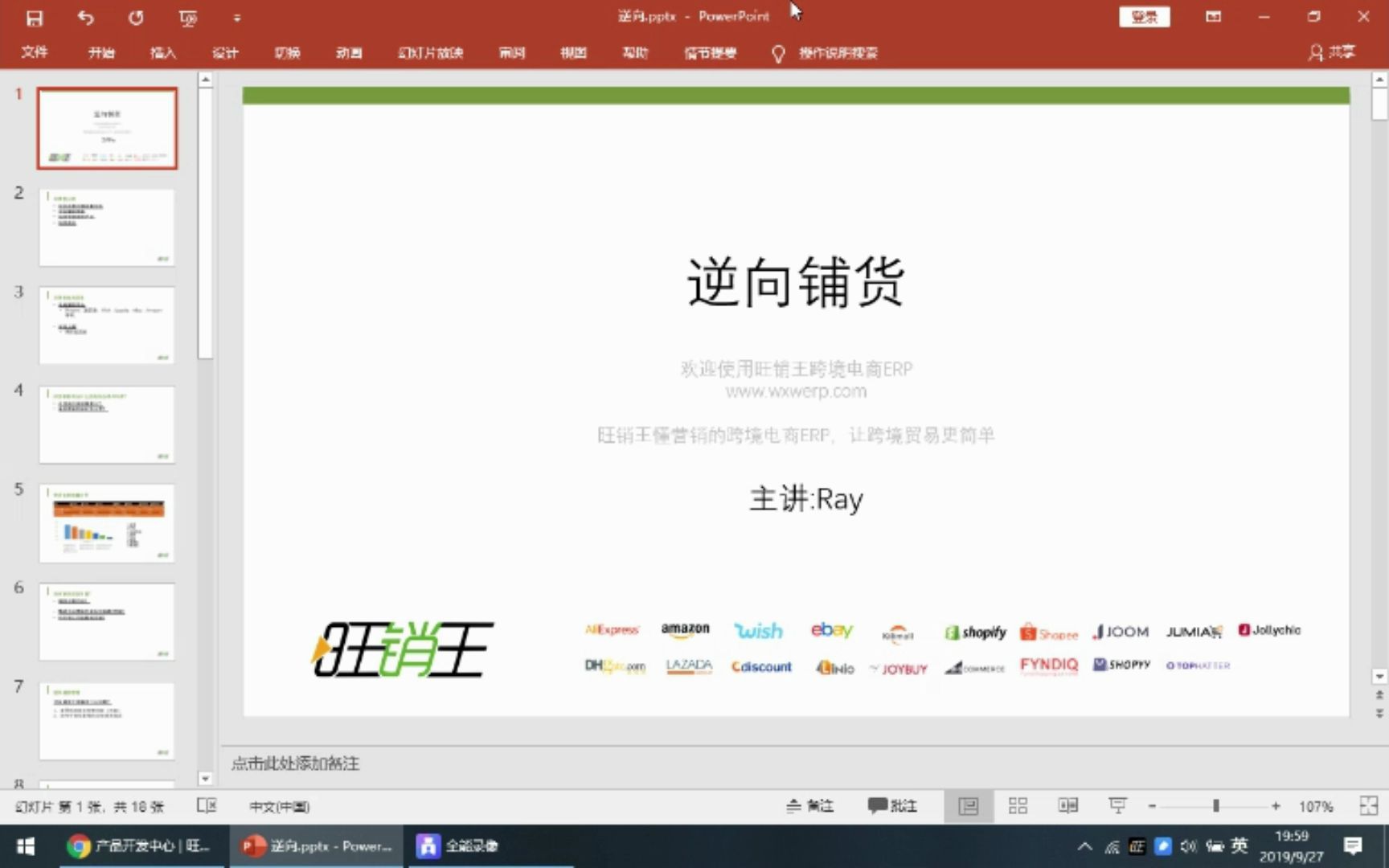Click the 登录 sign-in button
The height and width of the screenshot is (868, 1389).
coord(1144,16)
